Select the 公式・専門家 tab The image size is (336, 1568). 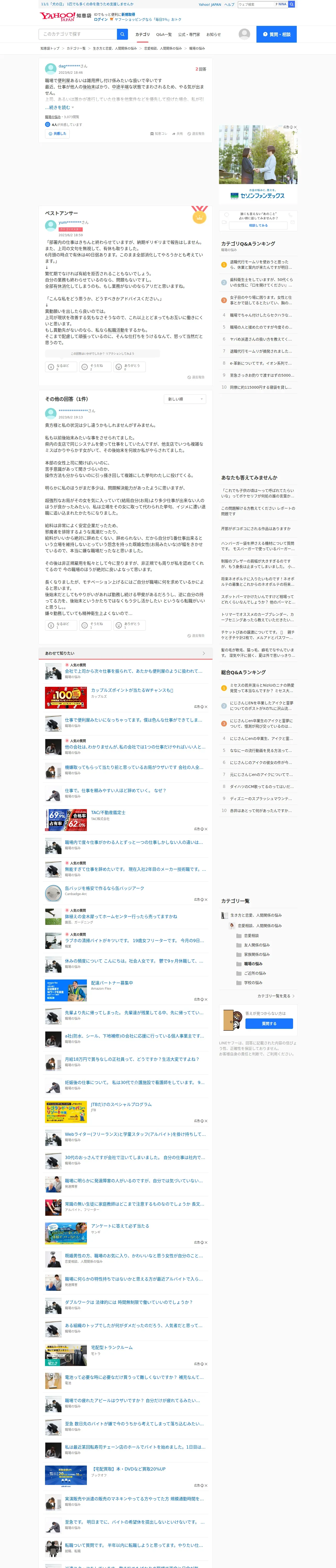(189, 35)
